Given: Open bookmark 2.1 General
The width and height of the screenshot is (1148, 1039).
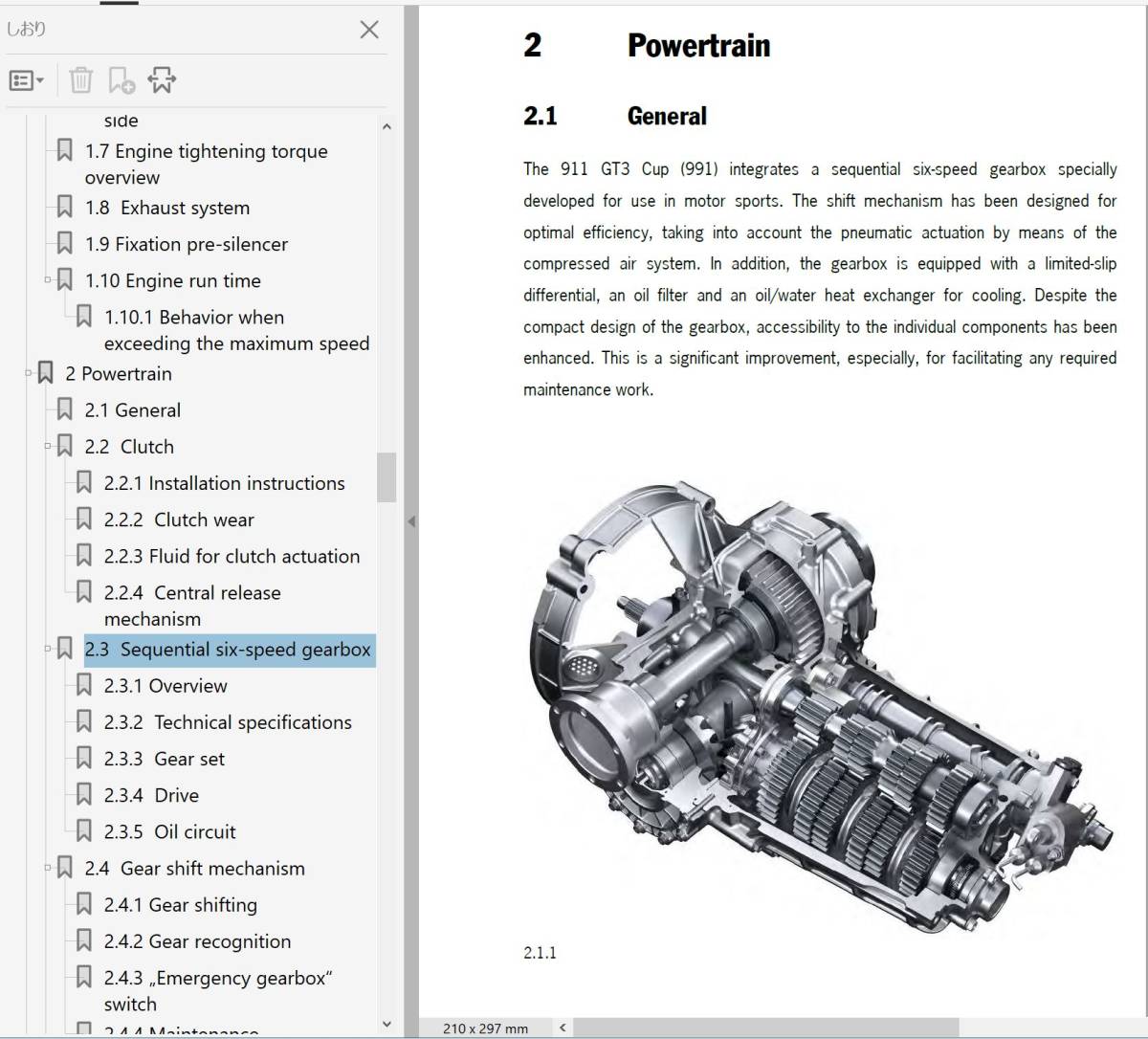Looking at the screenshot, I should [132, 409].
